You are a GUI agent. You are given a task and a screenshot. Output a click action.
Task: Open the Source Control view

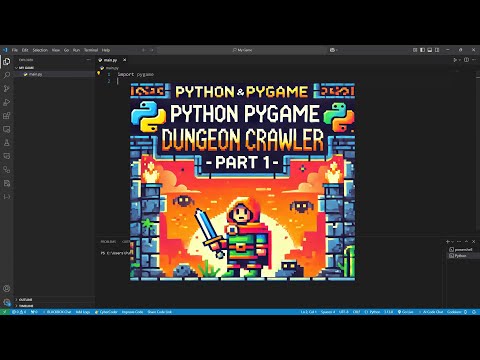7,89
